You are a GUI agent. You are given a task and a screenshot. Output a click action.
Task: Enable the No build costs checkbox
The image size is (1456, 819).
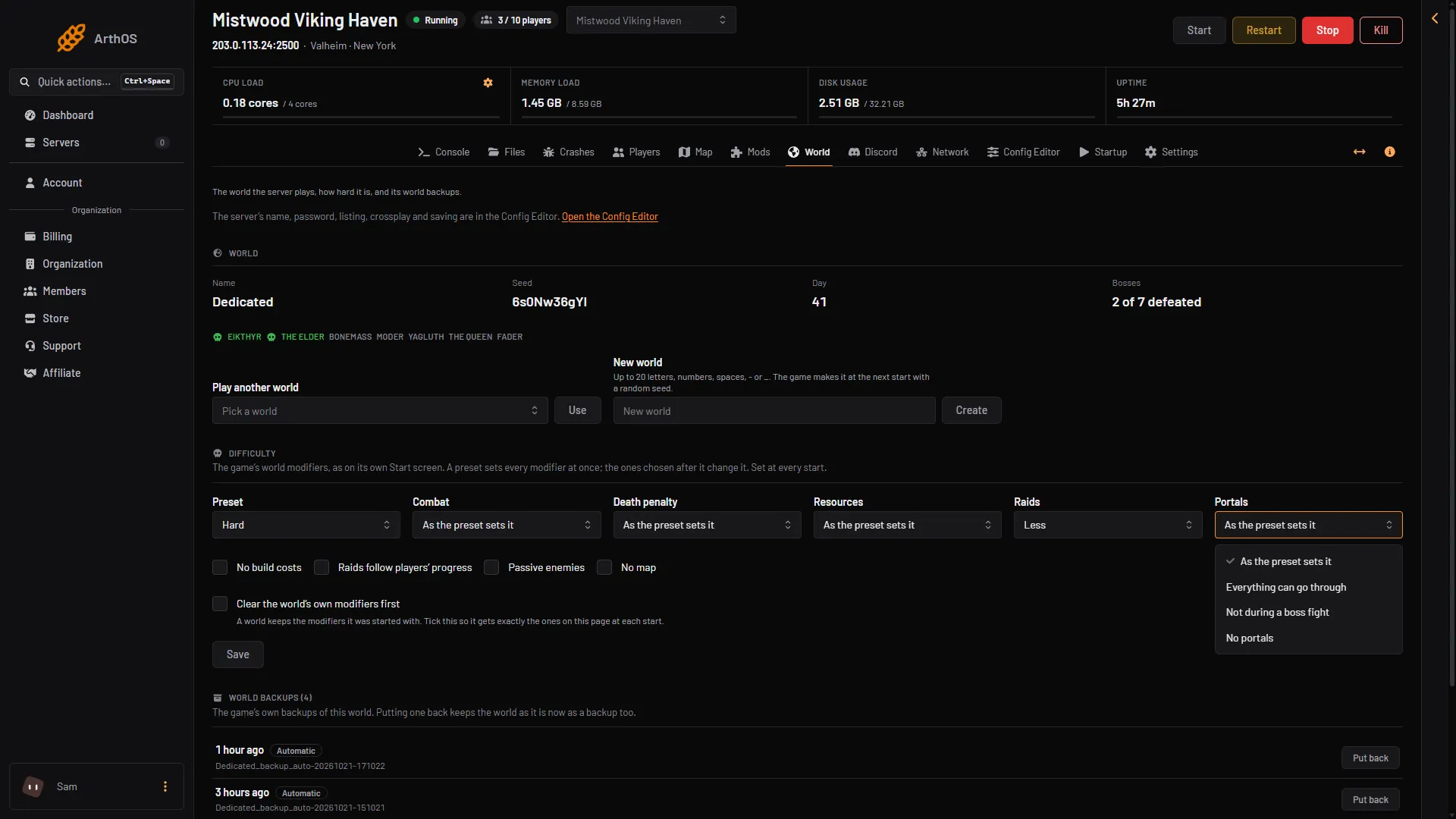pyautogui.click(x=220, y=567)
